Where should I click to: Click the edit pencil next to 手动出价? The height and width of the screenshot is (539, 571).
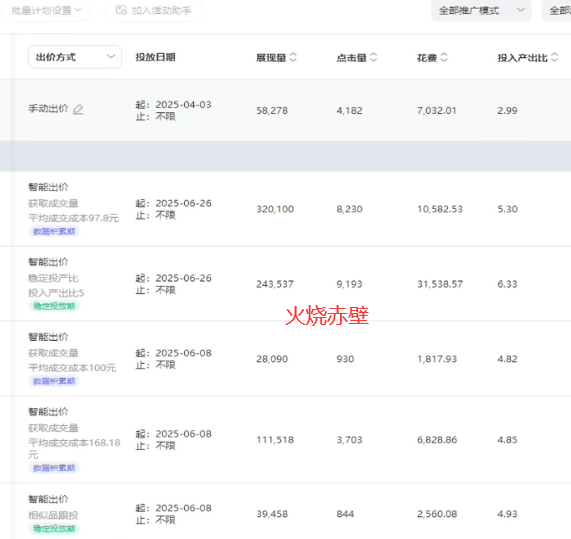tap(78, 109)
